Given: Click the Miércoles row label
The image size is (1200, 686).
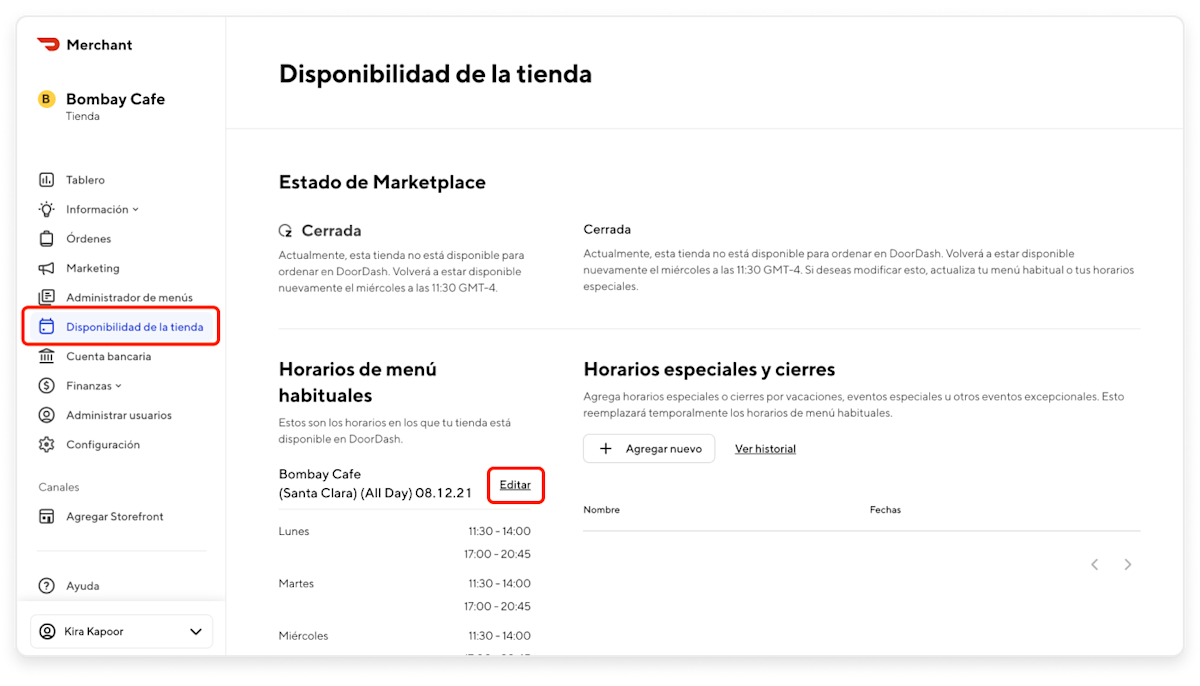Looking at the screenshot, I should coord(303,636).
